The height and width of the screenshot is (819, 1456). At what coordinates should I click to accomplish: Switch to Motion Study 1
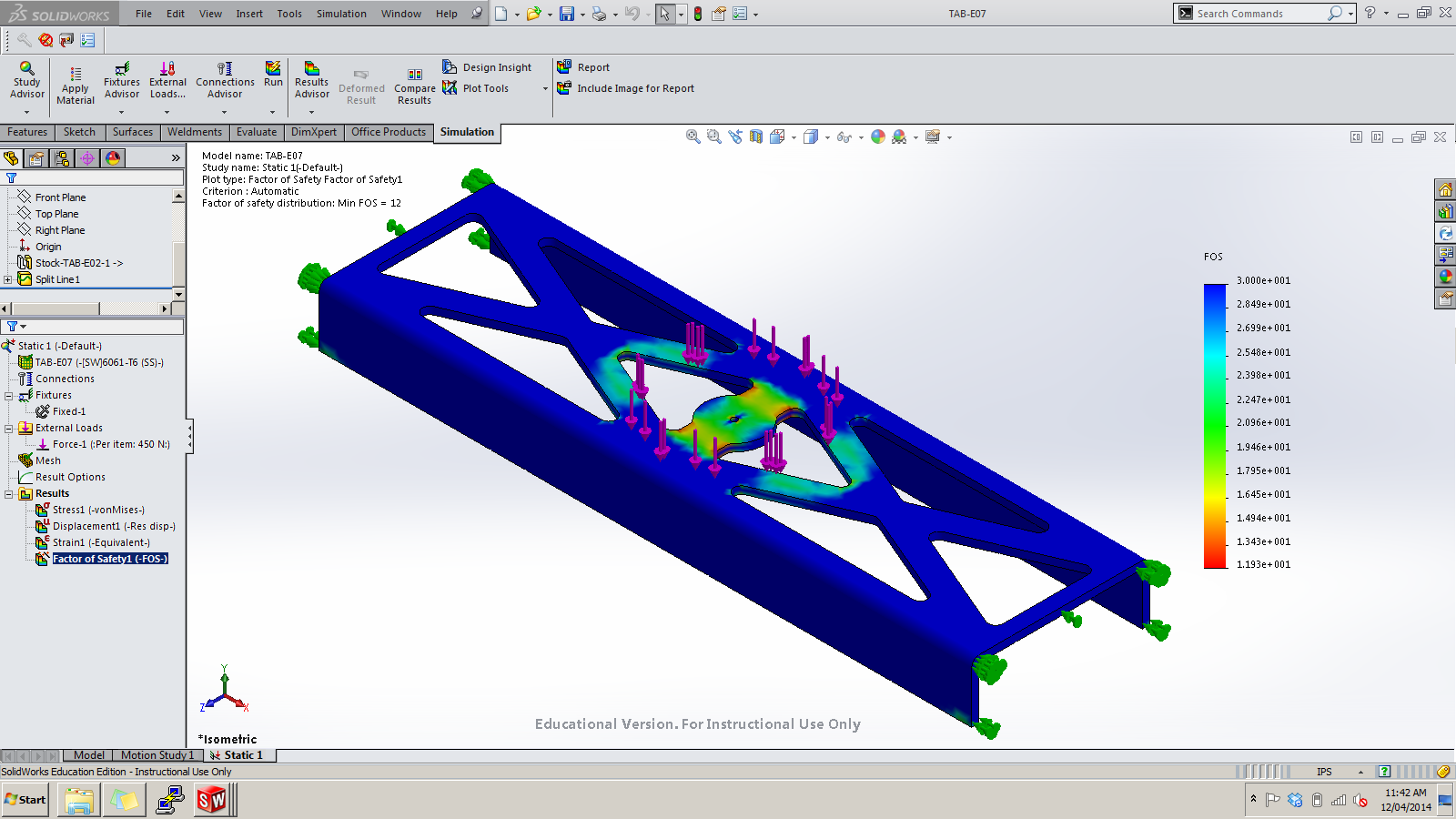pos(157,754)
